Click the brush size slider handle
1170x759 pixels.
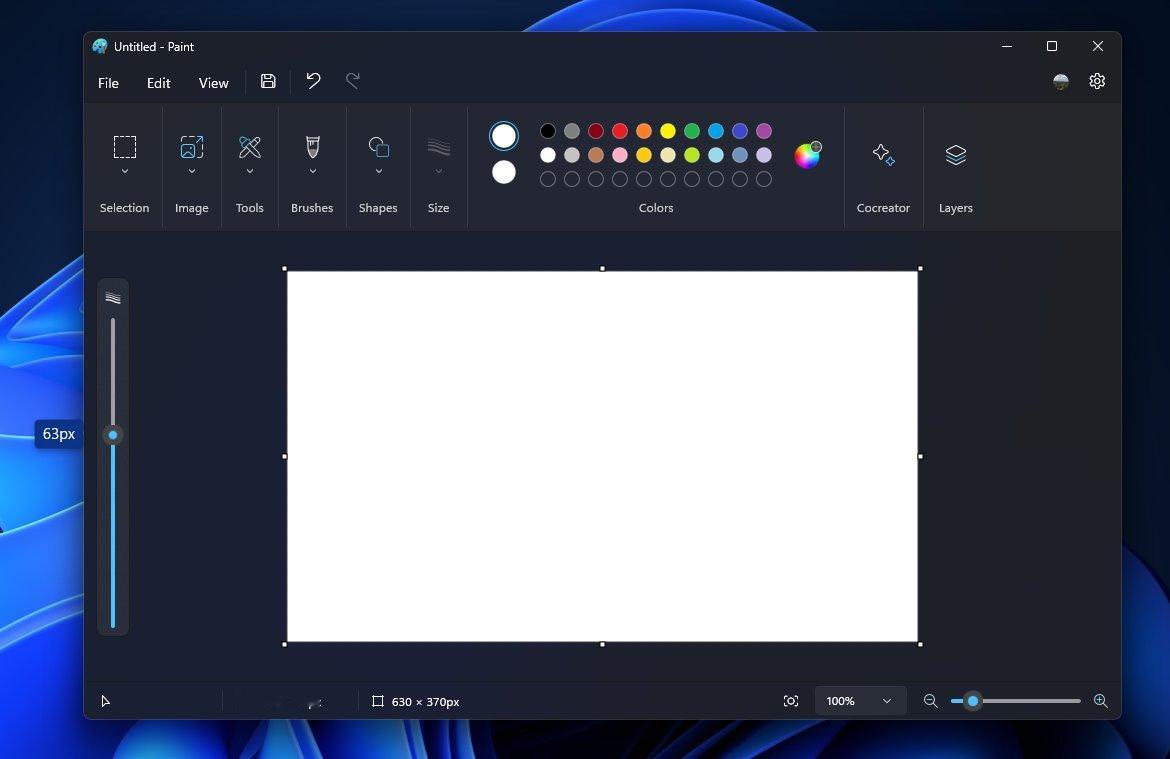point(113,434)
